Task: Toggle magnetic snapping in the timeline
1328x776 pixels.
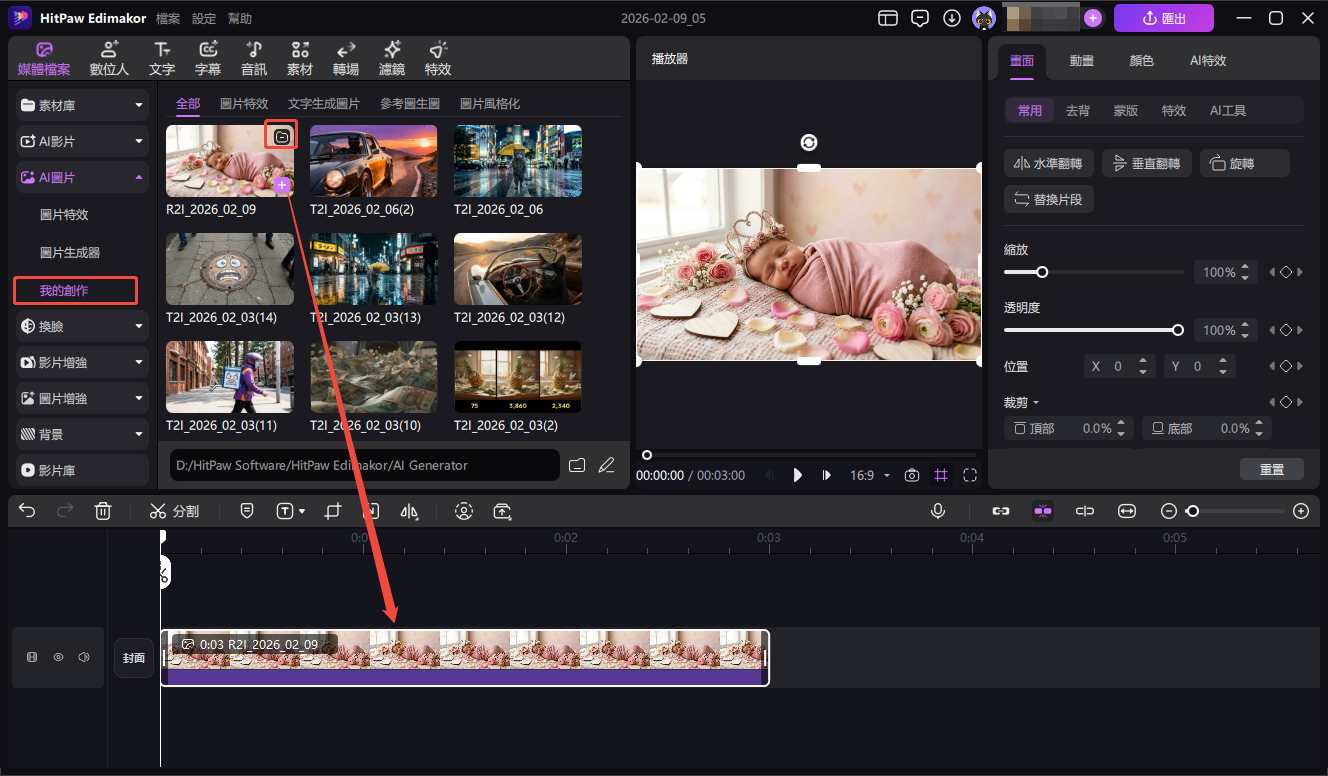Action: pyautogui.click(x=1043, y=510)
